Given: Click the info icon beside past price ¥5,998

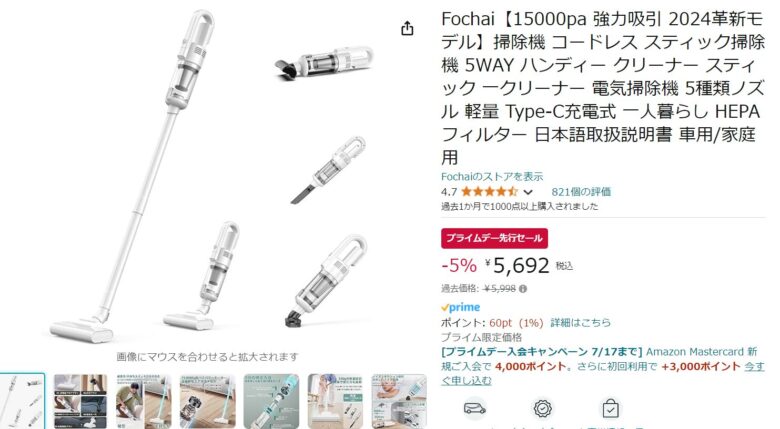Looking at the screenshot, I should [x=523, y=289].
